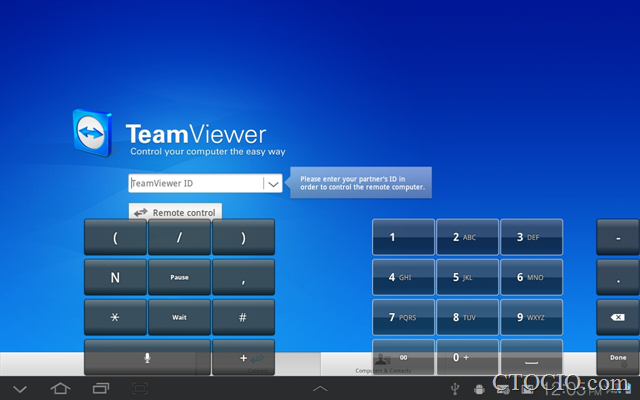This screenshot has width=640, height=400.
Task: Expand the center up-chevron in navigation bar
Action: coord(320,389)
